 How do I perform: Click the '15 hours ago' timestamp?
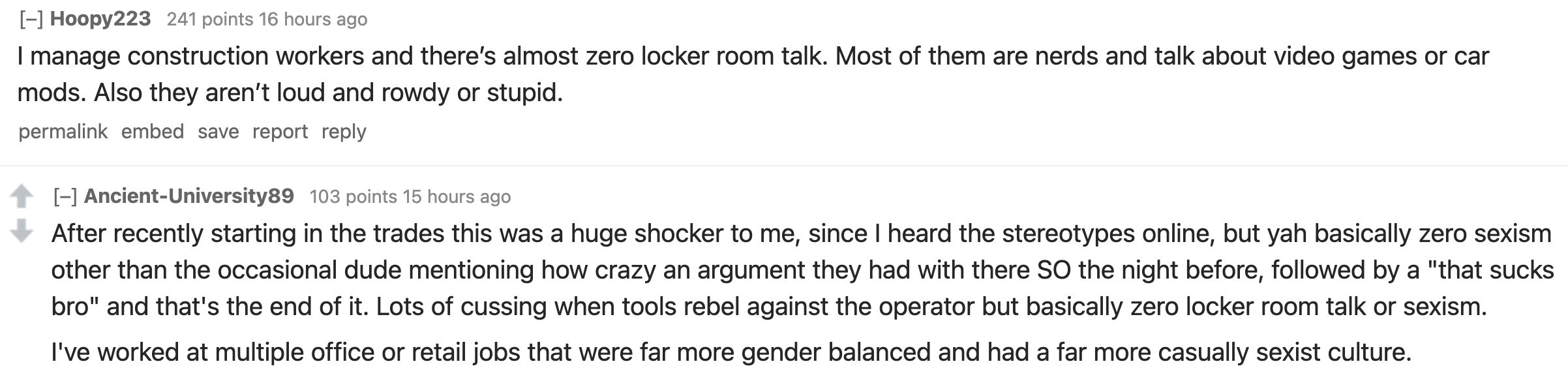[x=457, y=196]
